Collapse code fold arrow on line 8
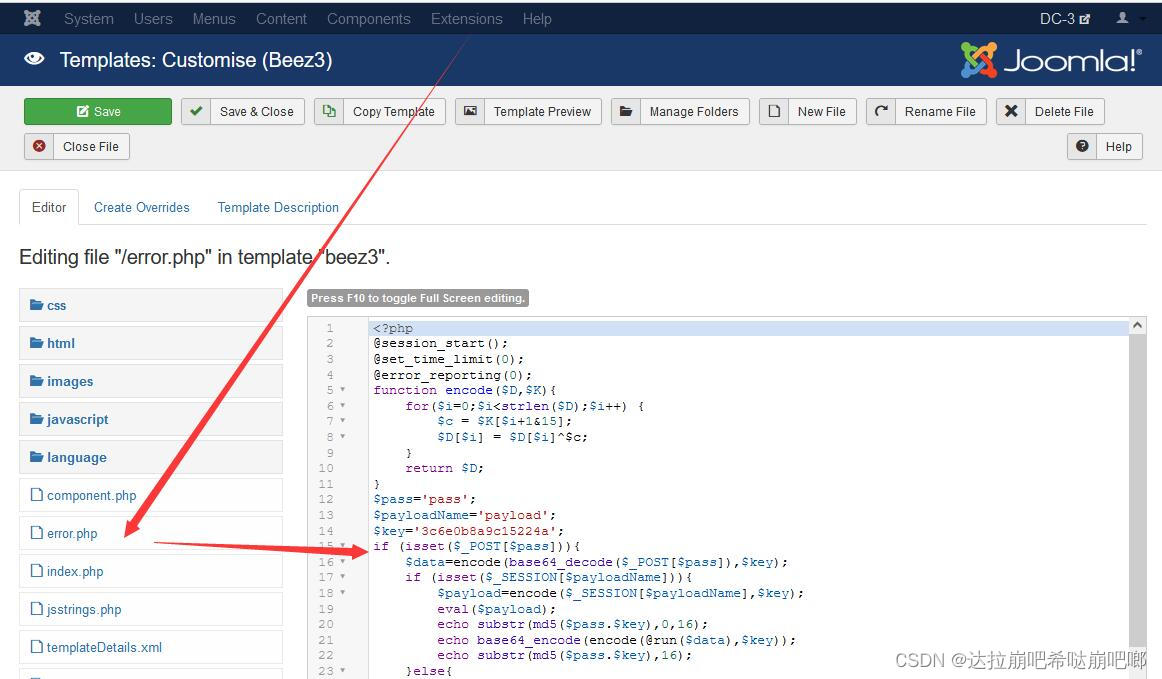Image resolution: width=1162 pixels, height=679 pixels. click(x=342, y=436)
